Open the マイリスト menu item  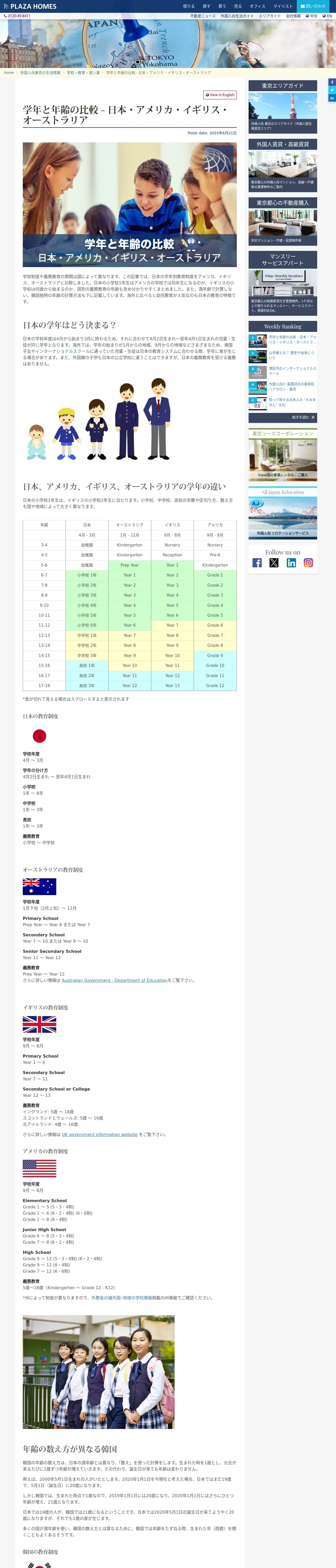[x=283, y=6]
